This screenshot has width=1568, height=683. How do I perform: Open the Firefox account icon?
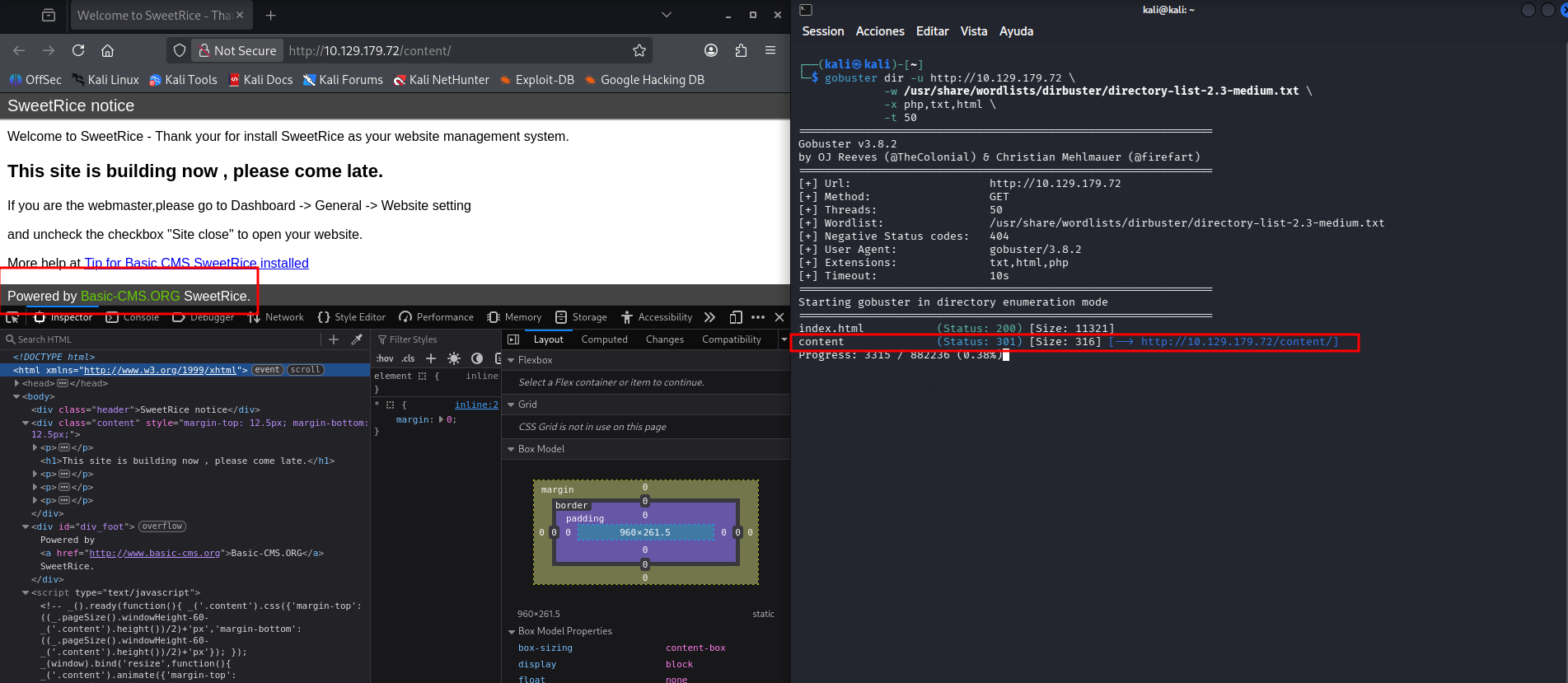[711, 50]
